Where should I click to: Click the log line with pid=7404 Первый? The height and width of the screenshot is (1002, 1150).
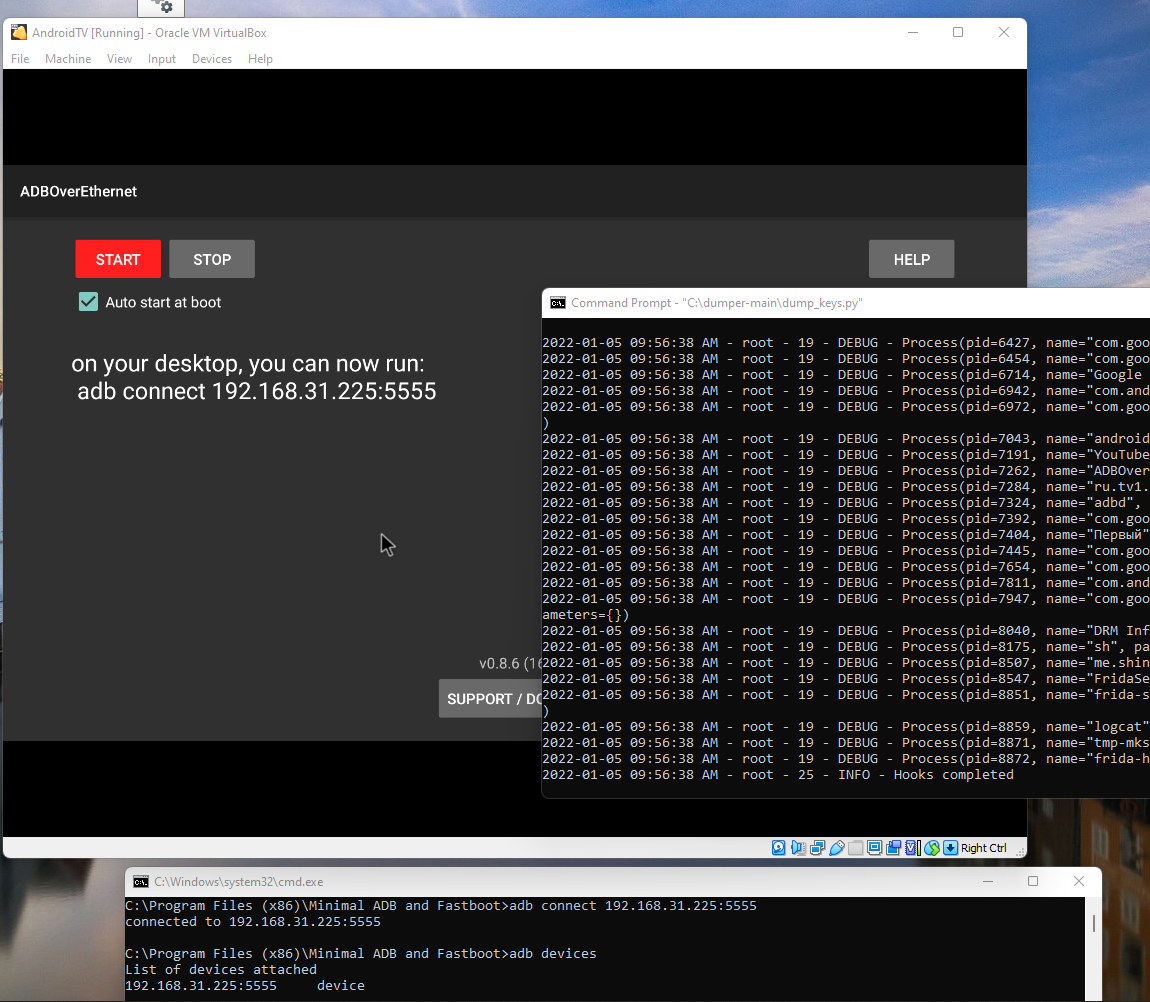(x=846, y=535)
